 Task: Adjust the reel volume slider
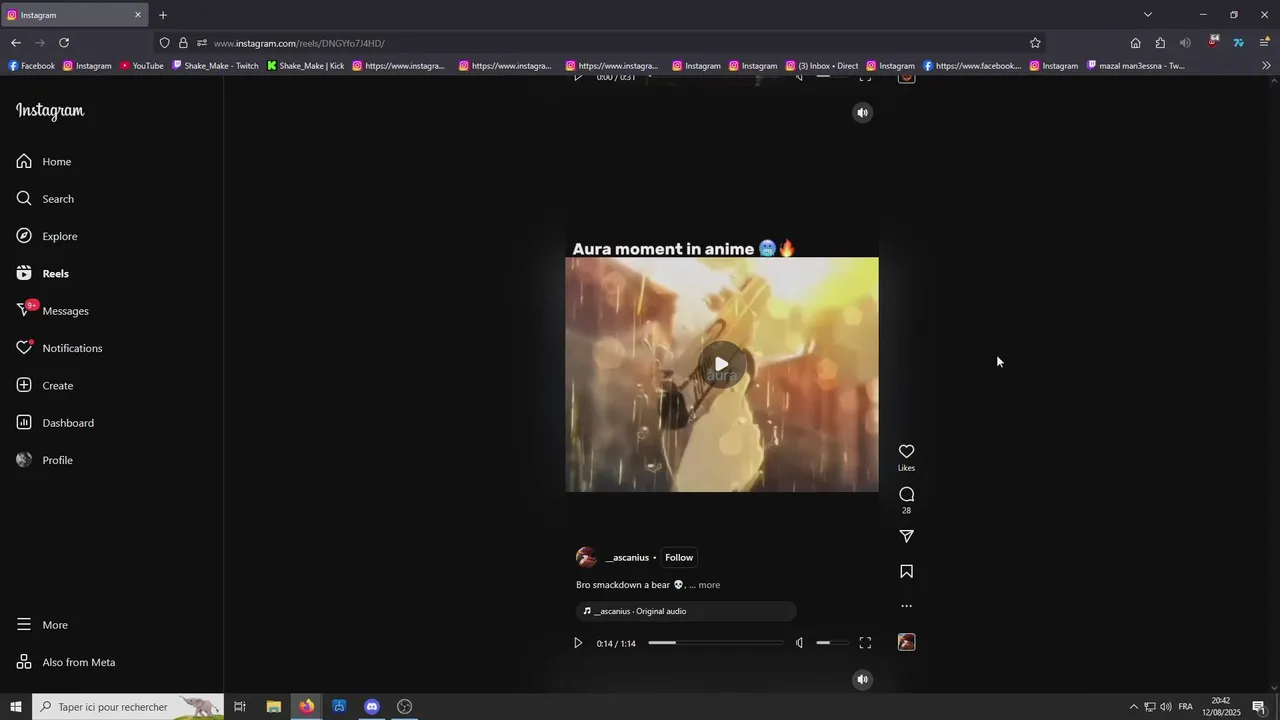(831, 643)
